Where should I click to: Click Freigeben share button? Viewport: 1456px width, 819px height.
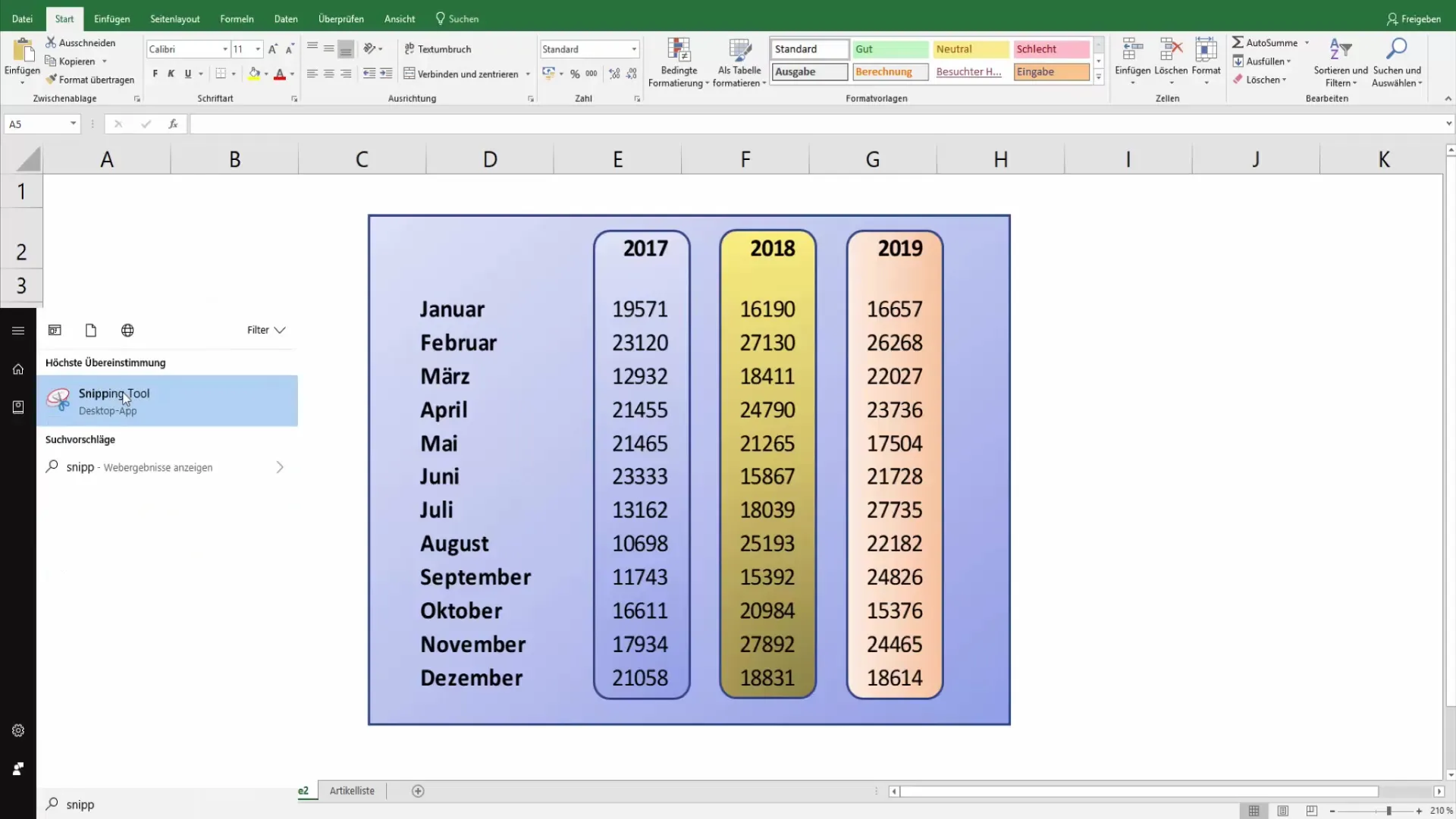(1414, 19)
